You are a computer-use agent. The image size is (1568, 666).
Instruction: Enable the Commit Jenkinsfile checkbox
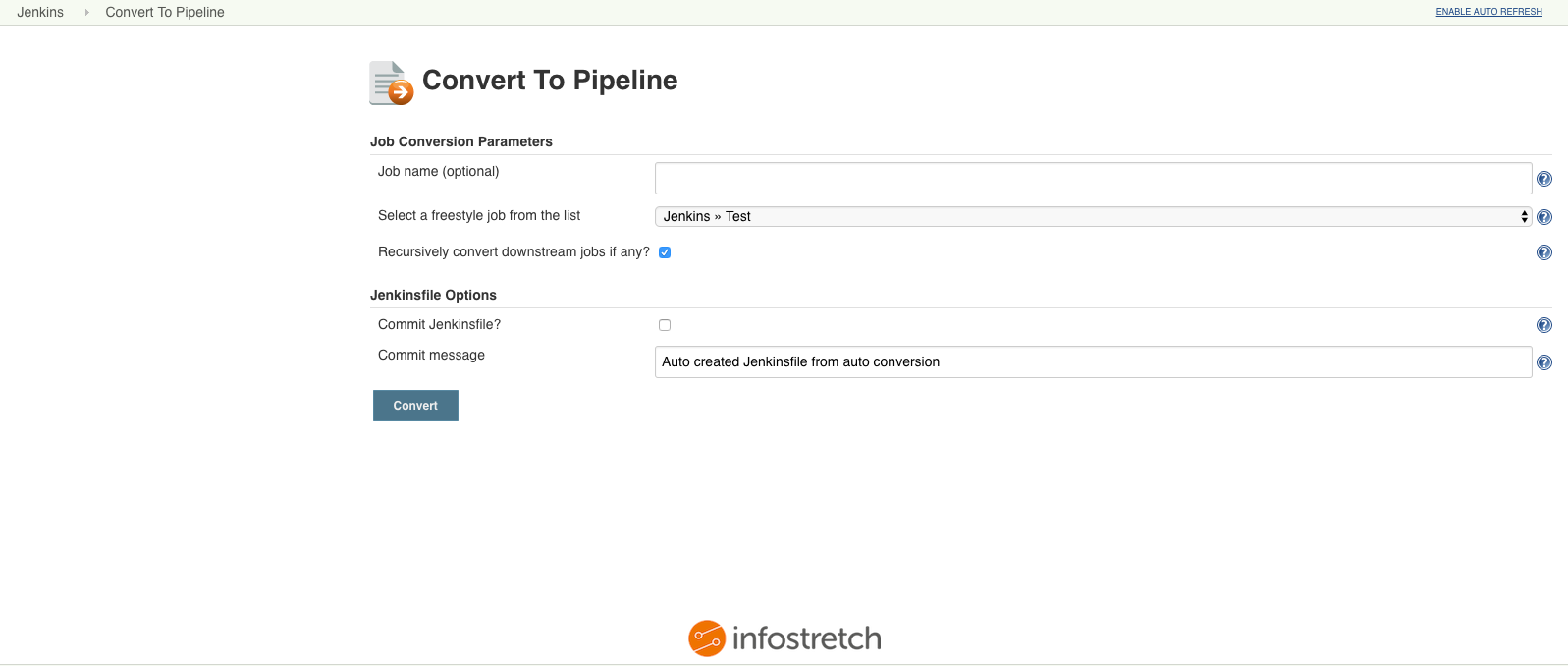click(x=665, y=325)
